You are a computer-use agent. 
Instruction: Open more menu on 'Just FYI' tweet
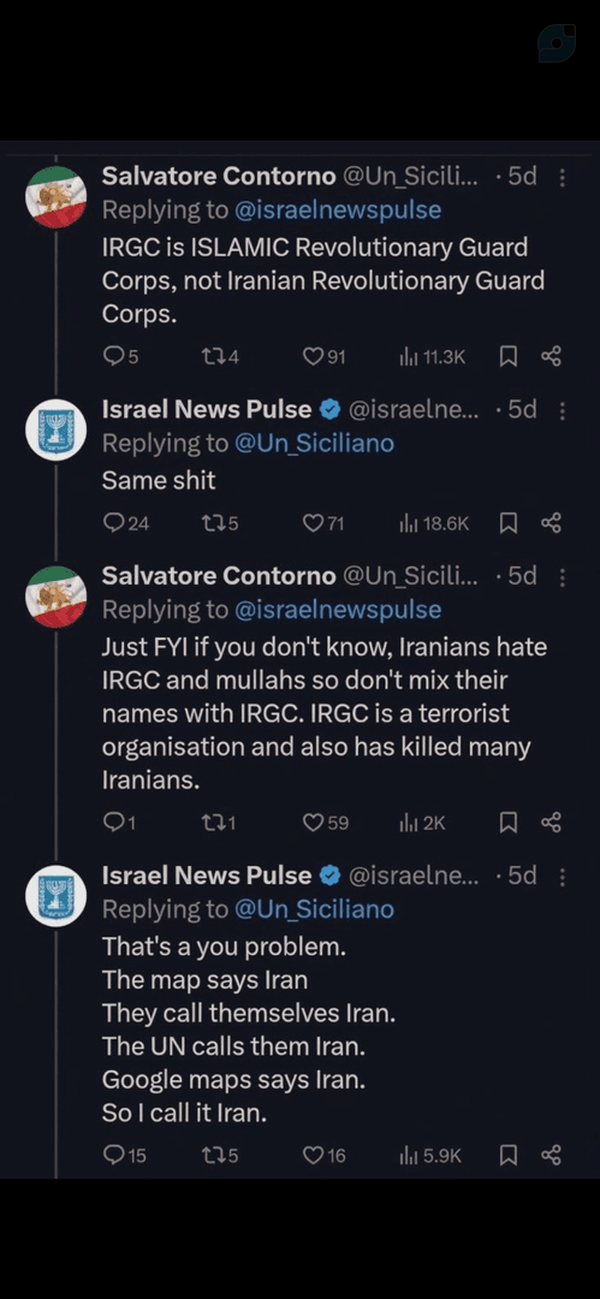562,577
